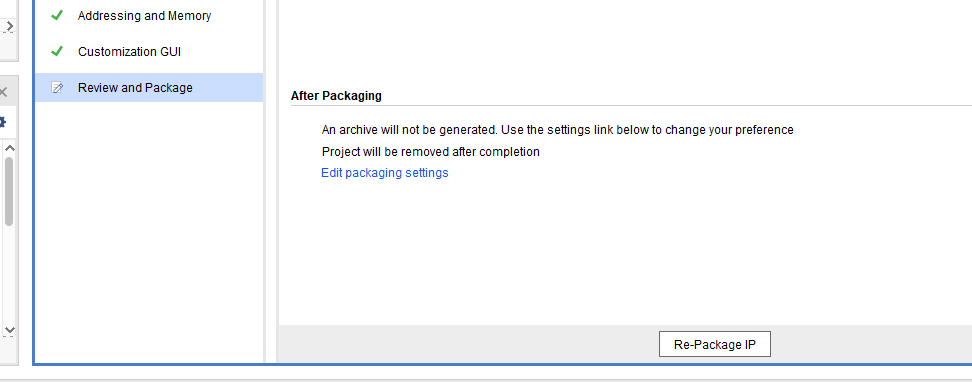Click the Re-Package IP button
The width and height of the screenshot is (972, 382).
point(715,344)
